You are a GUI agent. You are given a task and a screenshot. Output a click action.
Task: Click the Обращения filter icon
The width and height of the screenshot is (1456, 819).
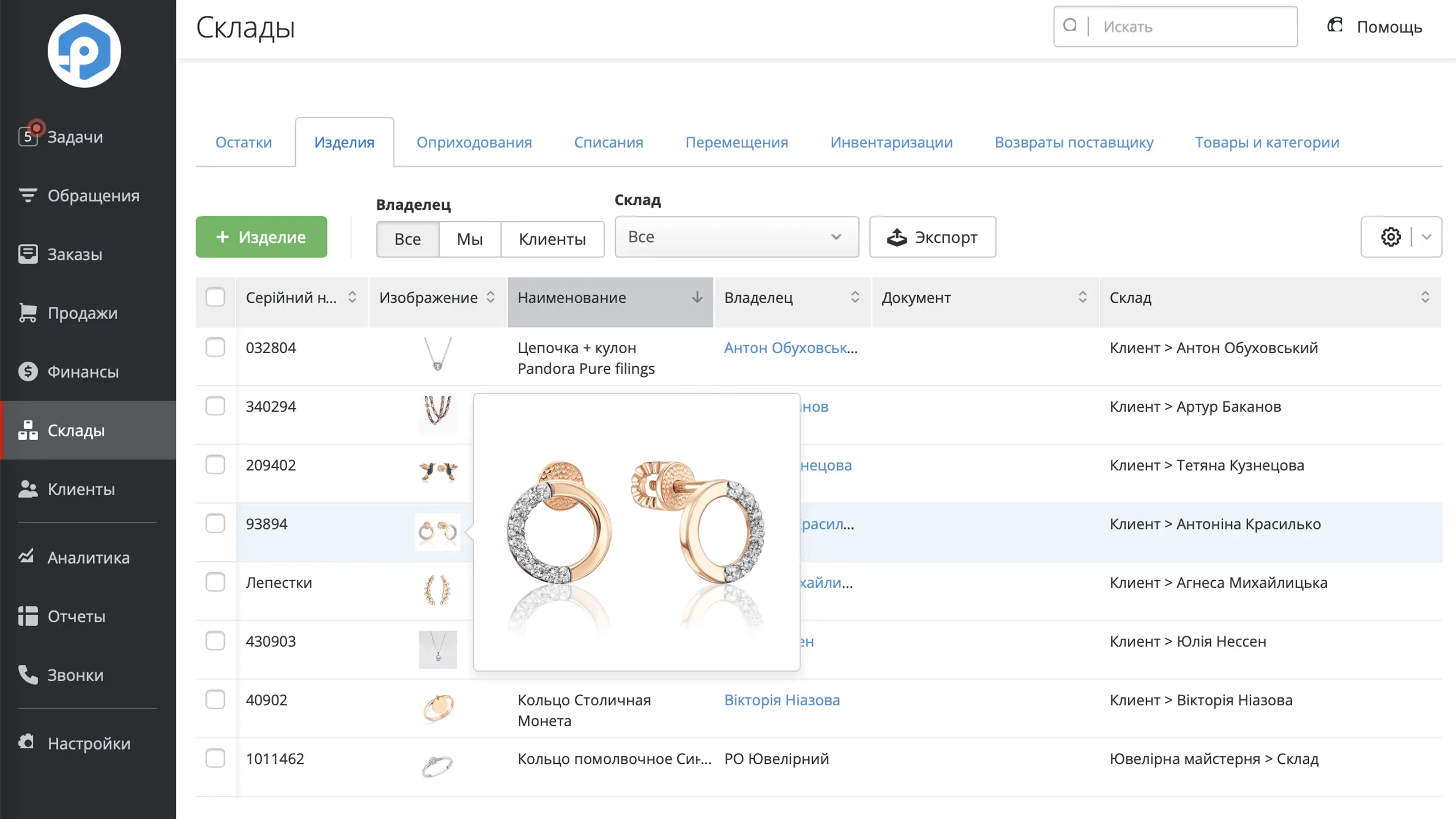[28, 195]
